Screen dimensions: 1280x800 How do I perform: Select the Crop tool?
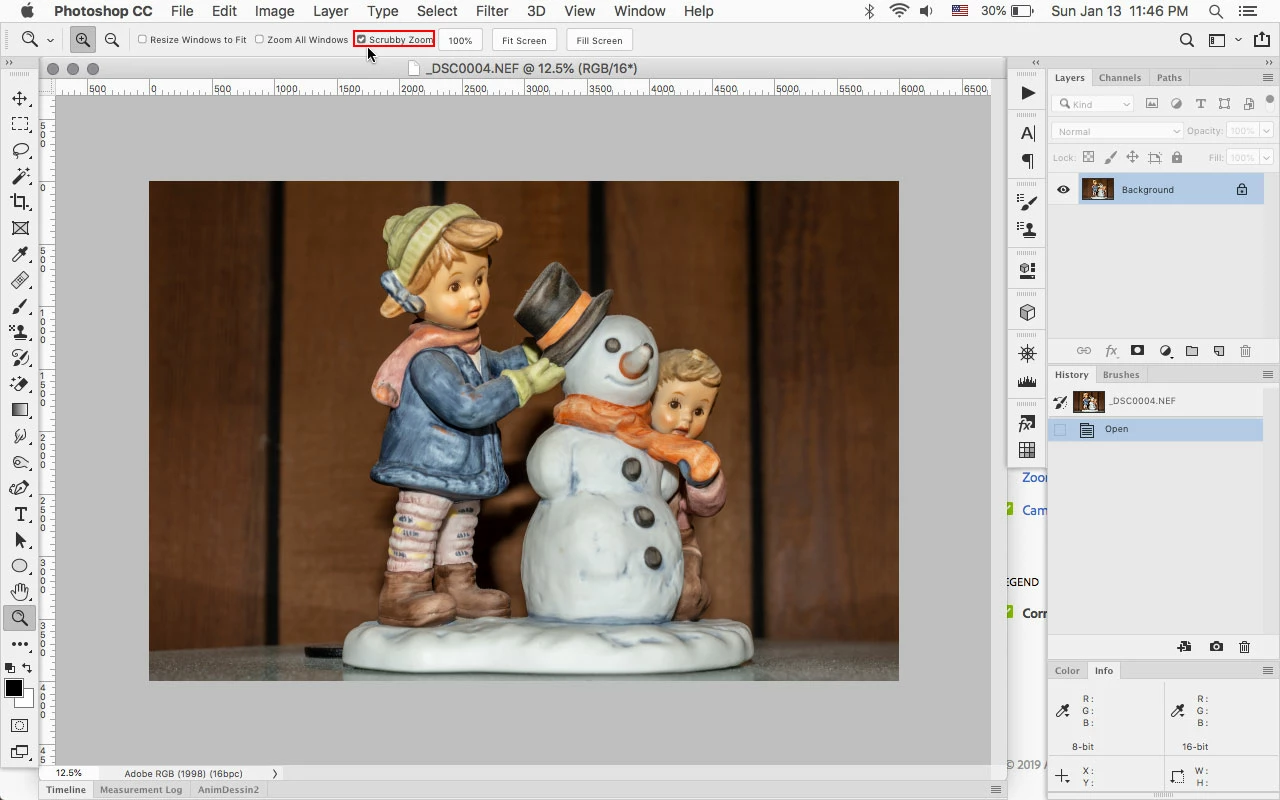20,202
